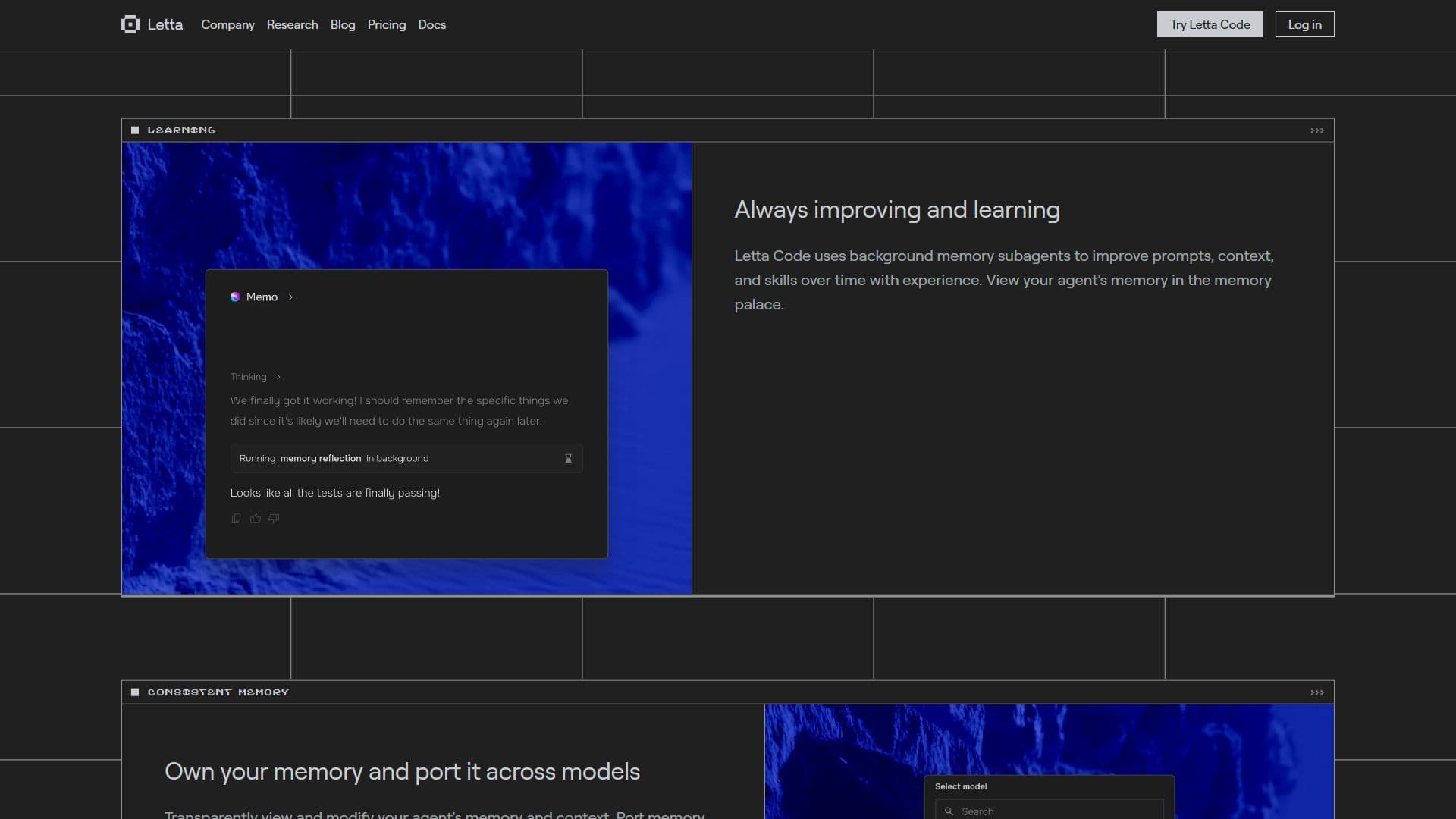Click the Log in button
The height and width of the screenshot is (819, 1456).
[1304, 24]
